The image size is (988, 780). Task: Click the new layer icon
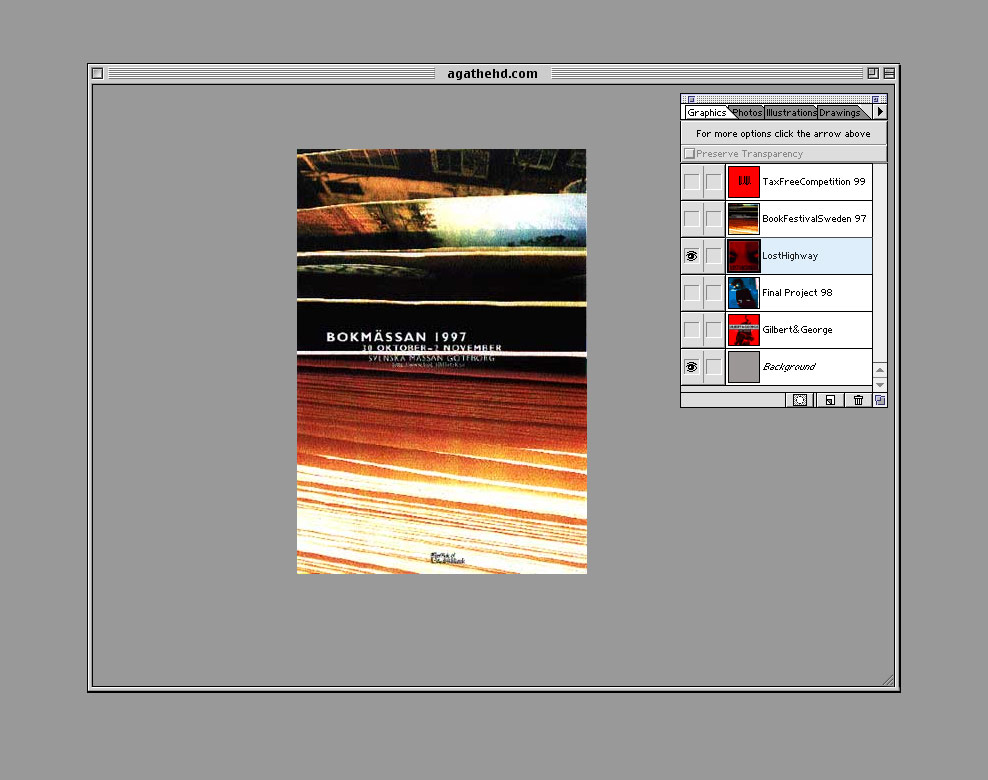[830, 400]
